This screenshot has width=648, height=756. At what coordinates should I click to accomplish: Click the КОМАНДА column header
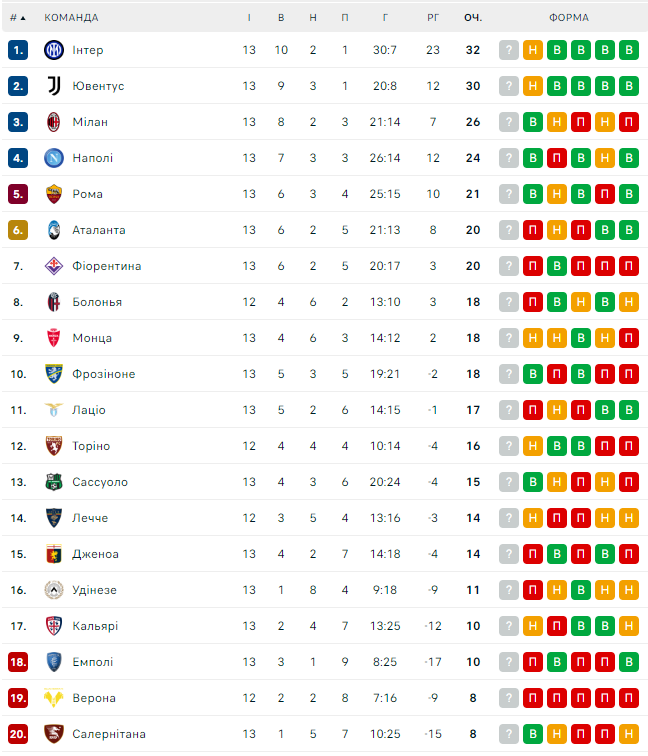click(71, 17)
